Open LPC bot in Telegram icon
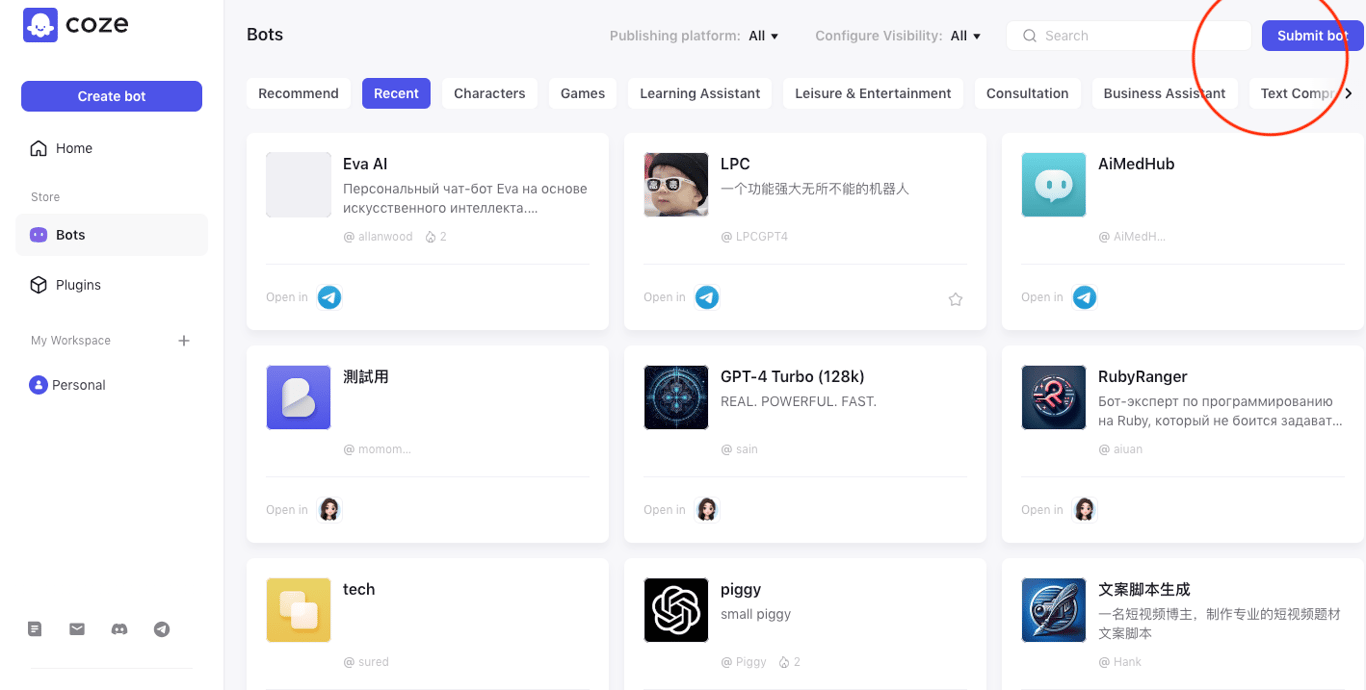This screenshot has width=1366, height=690. click(x=707, y=297)
